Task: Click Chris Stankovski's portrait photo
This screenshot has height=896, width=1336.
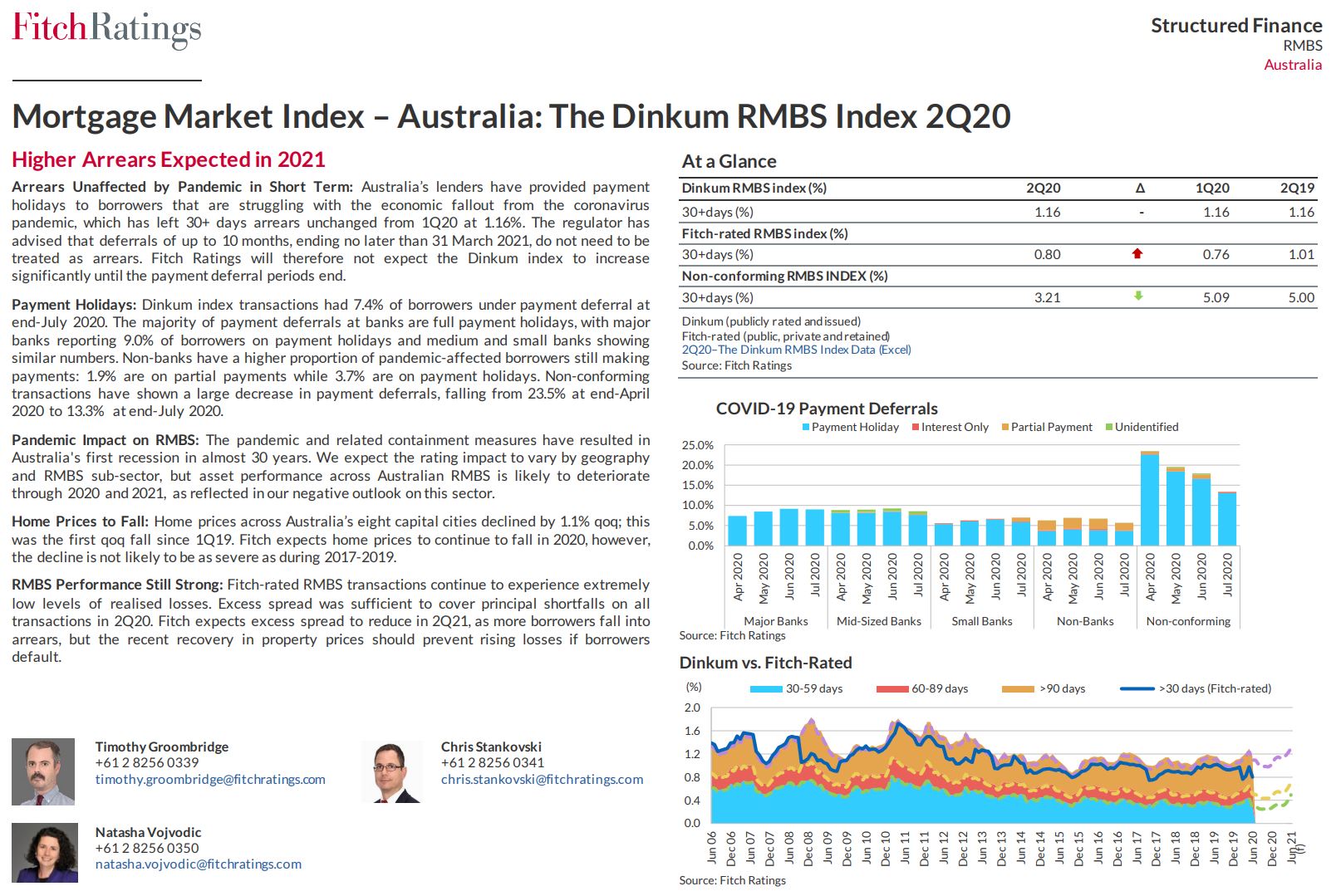Action: click(x=391, y=771)
